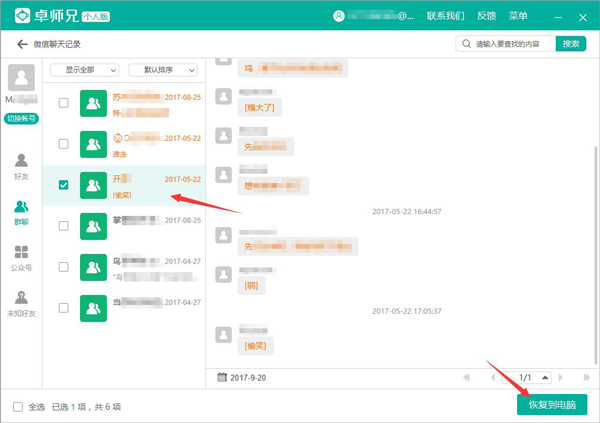Go back using the left arrow icon
This screenshot has width=600, height=423.
22,44
